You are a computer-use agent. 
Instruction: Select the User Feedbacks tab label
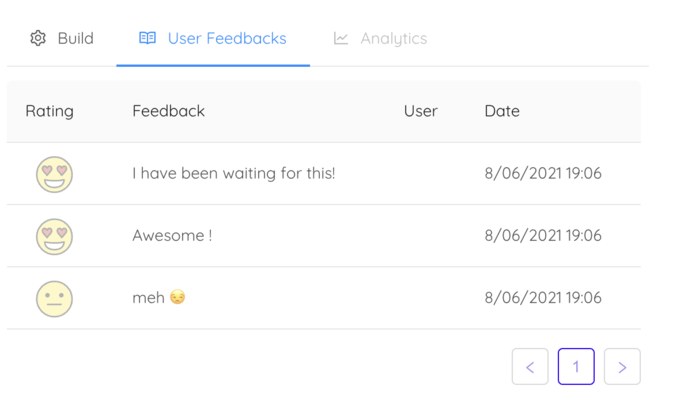click(x=227, y=39)
